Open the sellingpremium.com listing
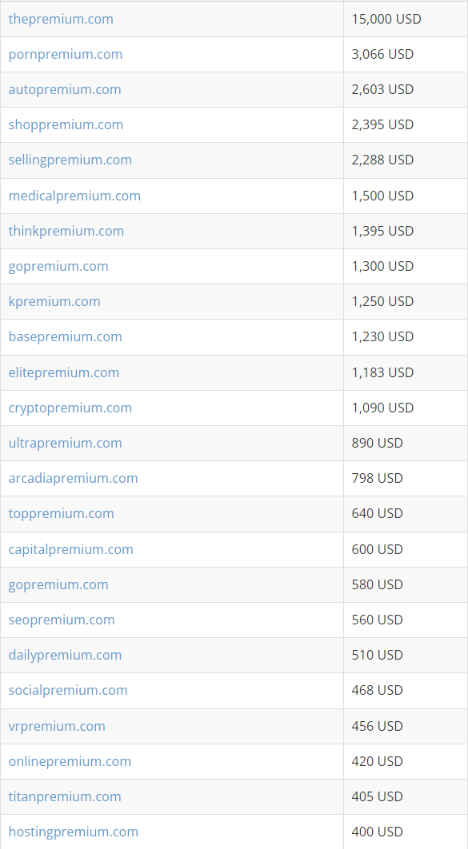The image size is (468, 849). [70, 160]
